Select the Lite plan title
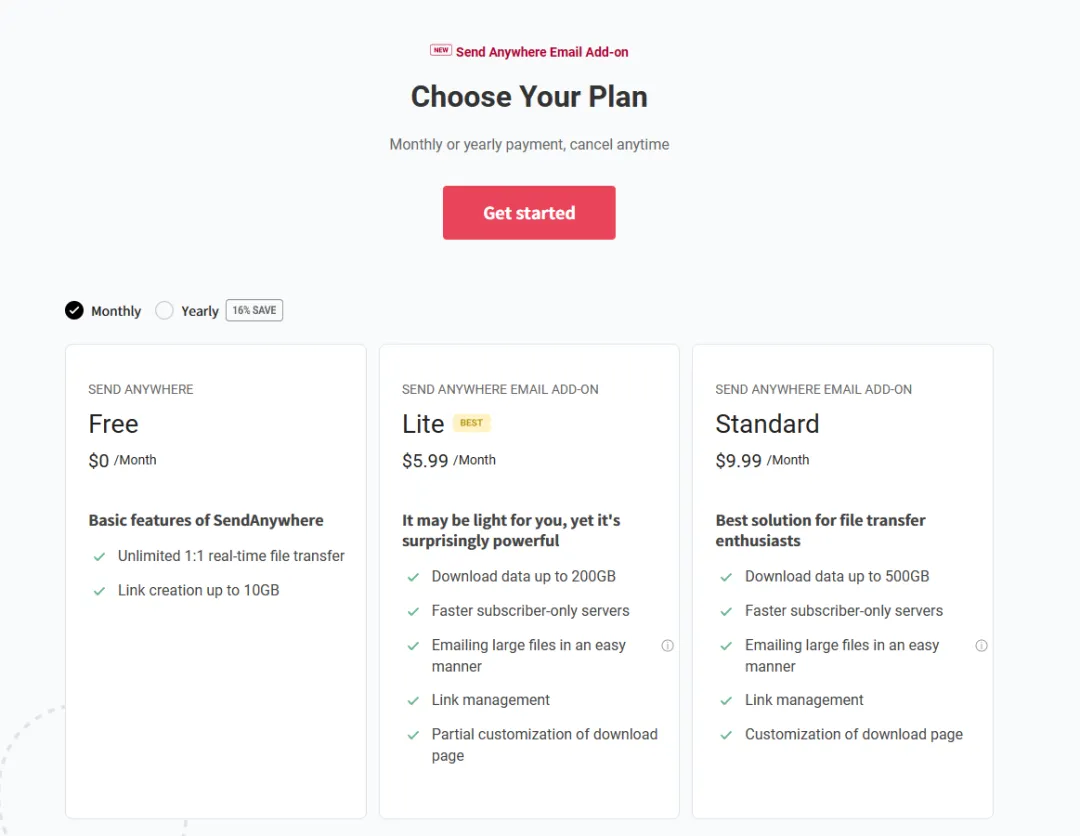This screenshot has height=836, width=1080. pyautogui.click(x=423, y=424)
